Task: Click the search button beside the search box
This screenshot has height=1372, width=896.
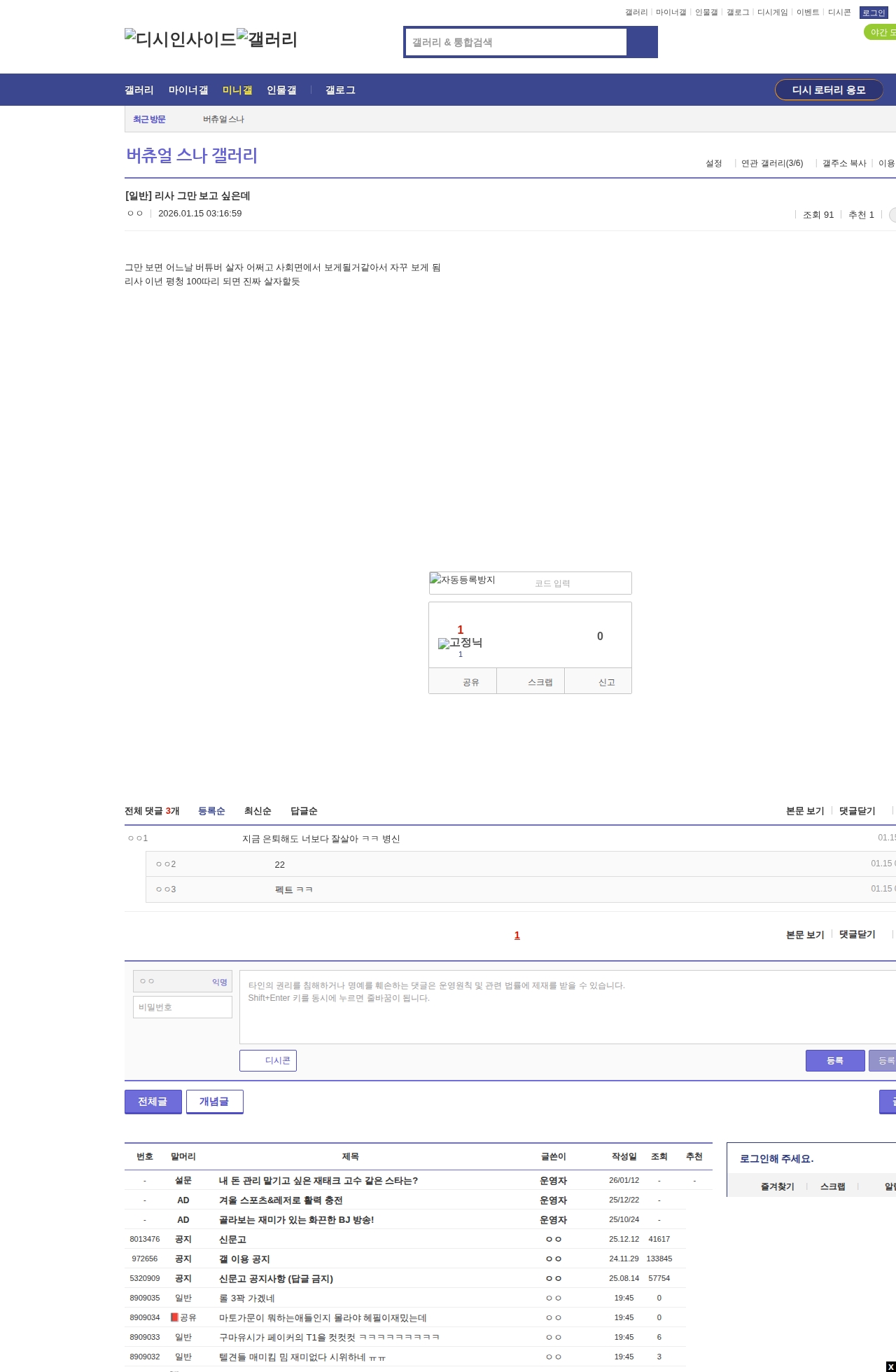Action: (x=642, y=42)
